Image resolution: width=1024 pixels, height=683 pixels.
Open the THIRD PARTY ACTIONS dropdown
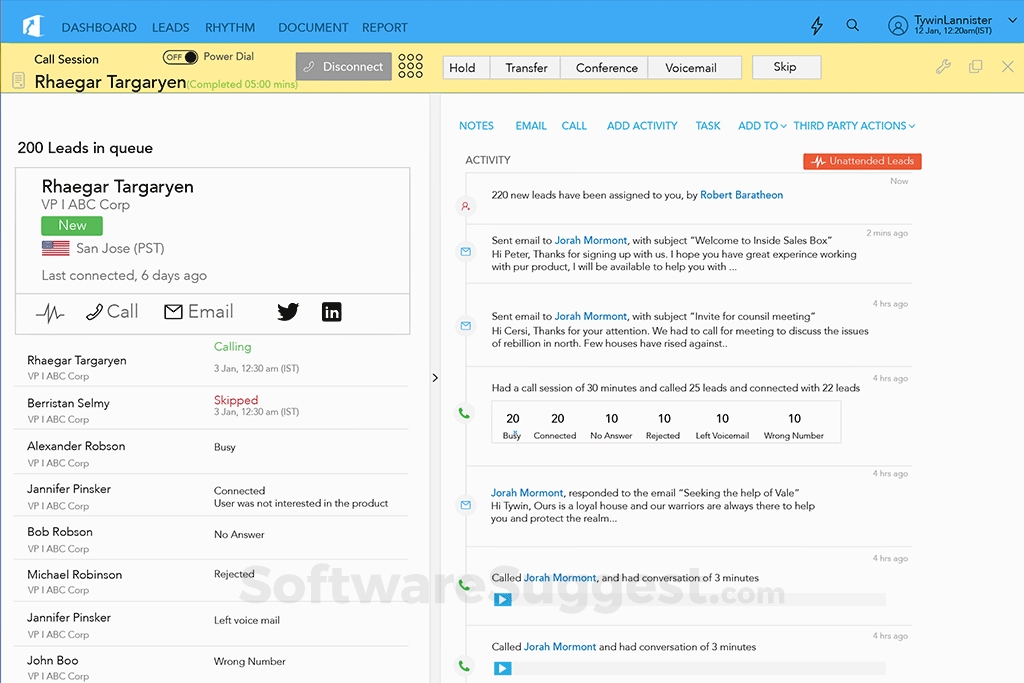pyautogui.click(x=854, y=125)
